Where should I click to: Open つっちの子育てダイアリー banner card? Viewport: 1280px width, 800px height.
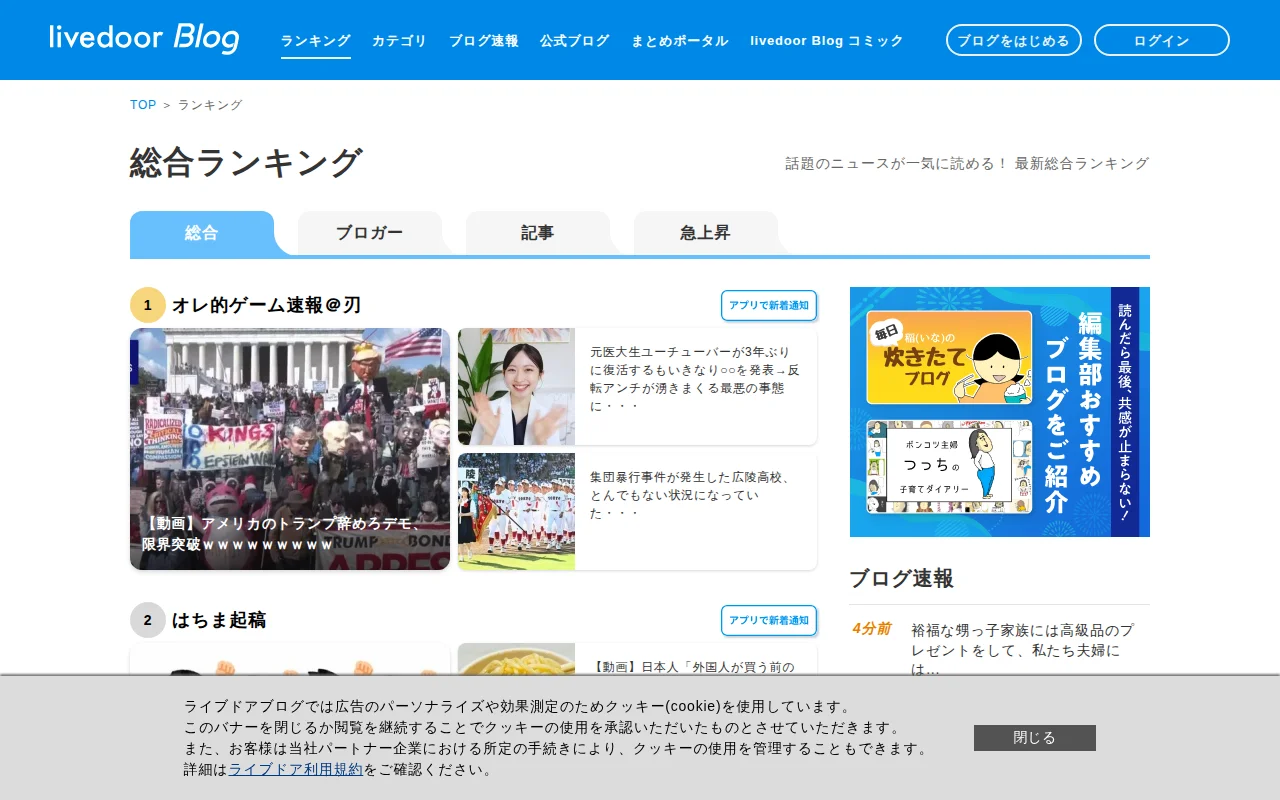click(949, 467)
